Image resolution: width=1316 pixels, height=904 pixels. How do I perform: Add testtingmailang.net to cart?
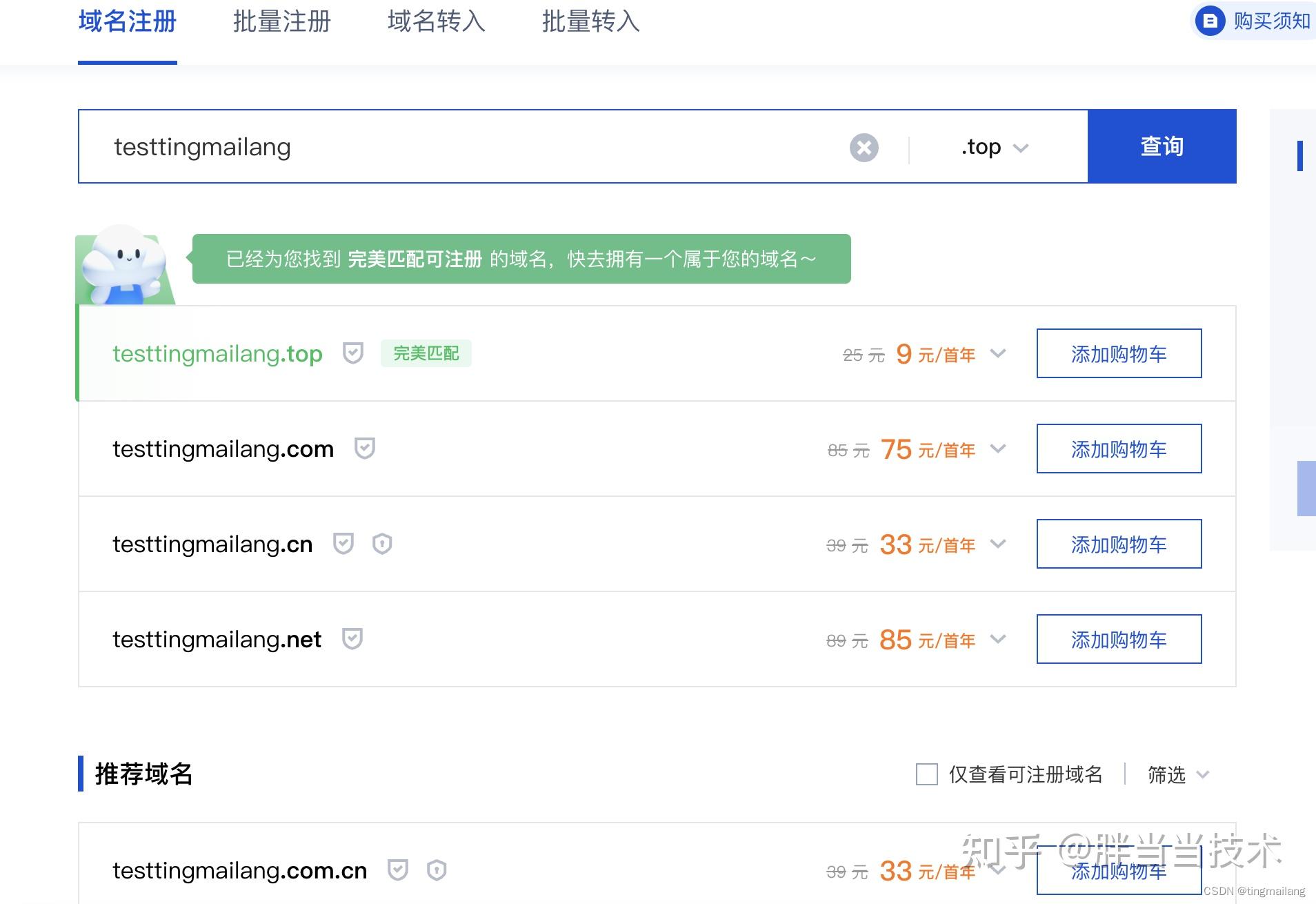tap(1119, 639)
